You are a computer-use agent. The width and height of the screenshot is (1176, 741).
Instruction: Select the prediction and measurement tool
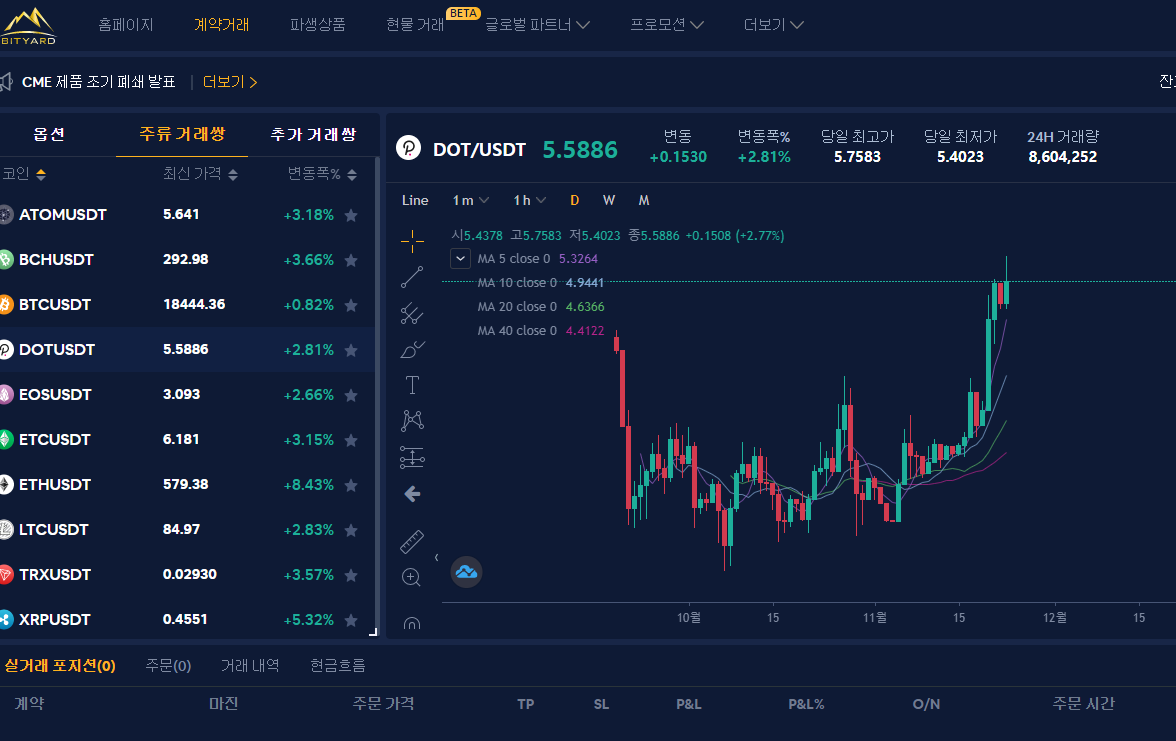412,457
